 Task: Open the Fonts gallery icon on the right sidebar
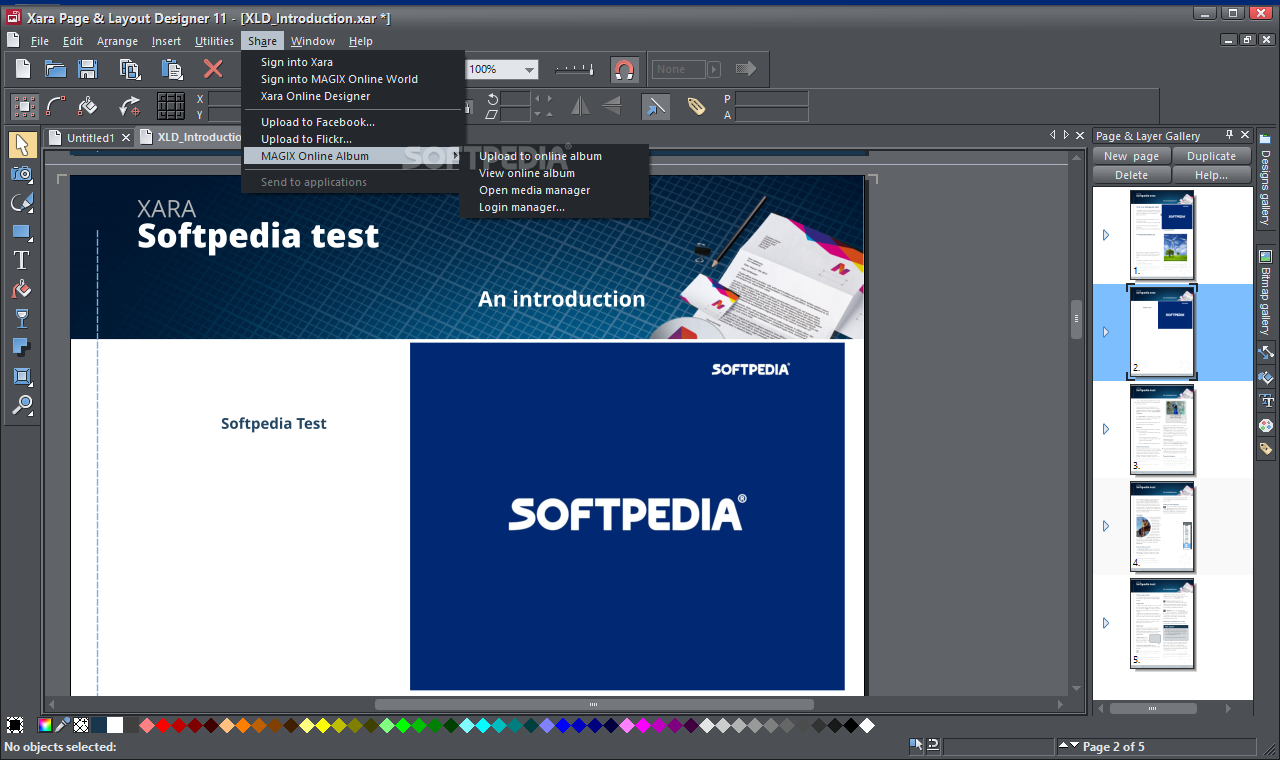pyautogui.click(x=1266, y=401)
